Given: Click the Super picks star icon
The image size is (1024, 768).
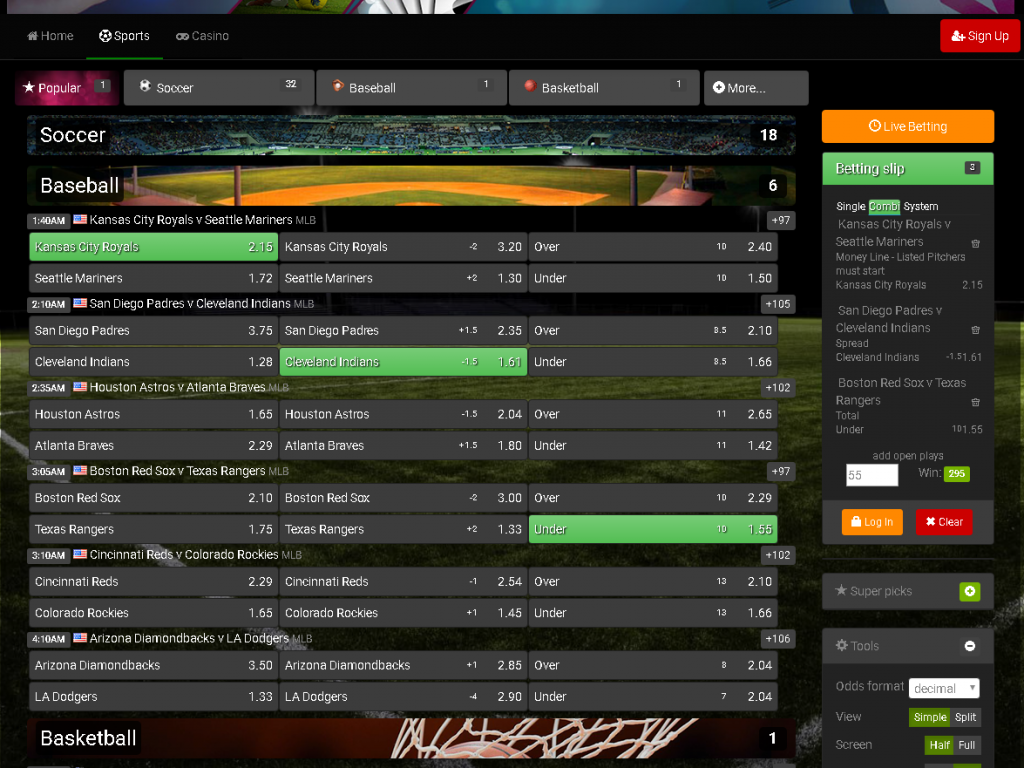Looking at the screenshot, I should (x=841, y=590).
